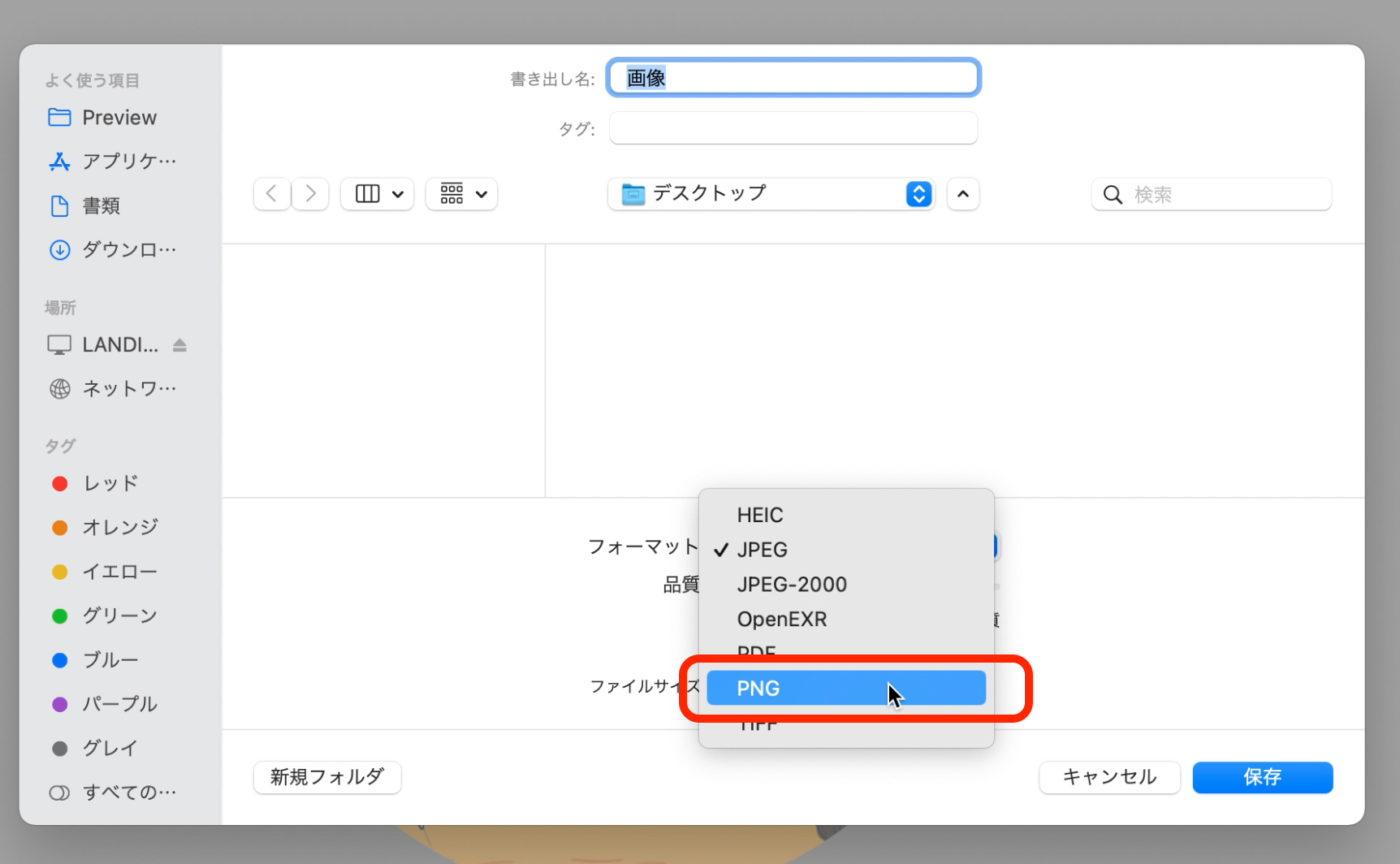The width and height of the screenshot is (1400, 864).
Task: Choose PNG from the format menu
Action: (x=846, y=689)
